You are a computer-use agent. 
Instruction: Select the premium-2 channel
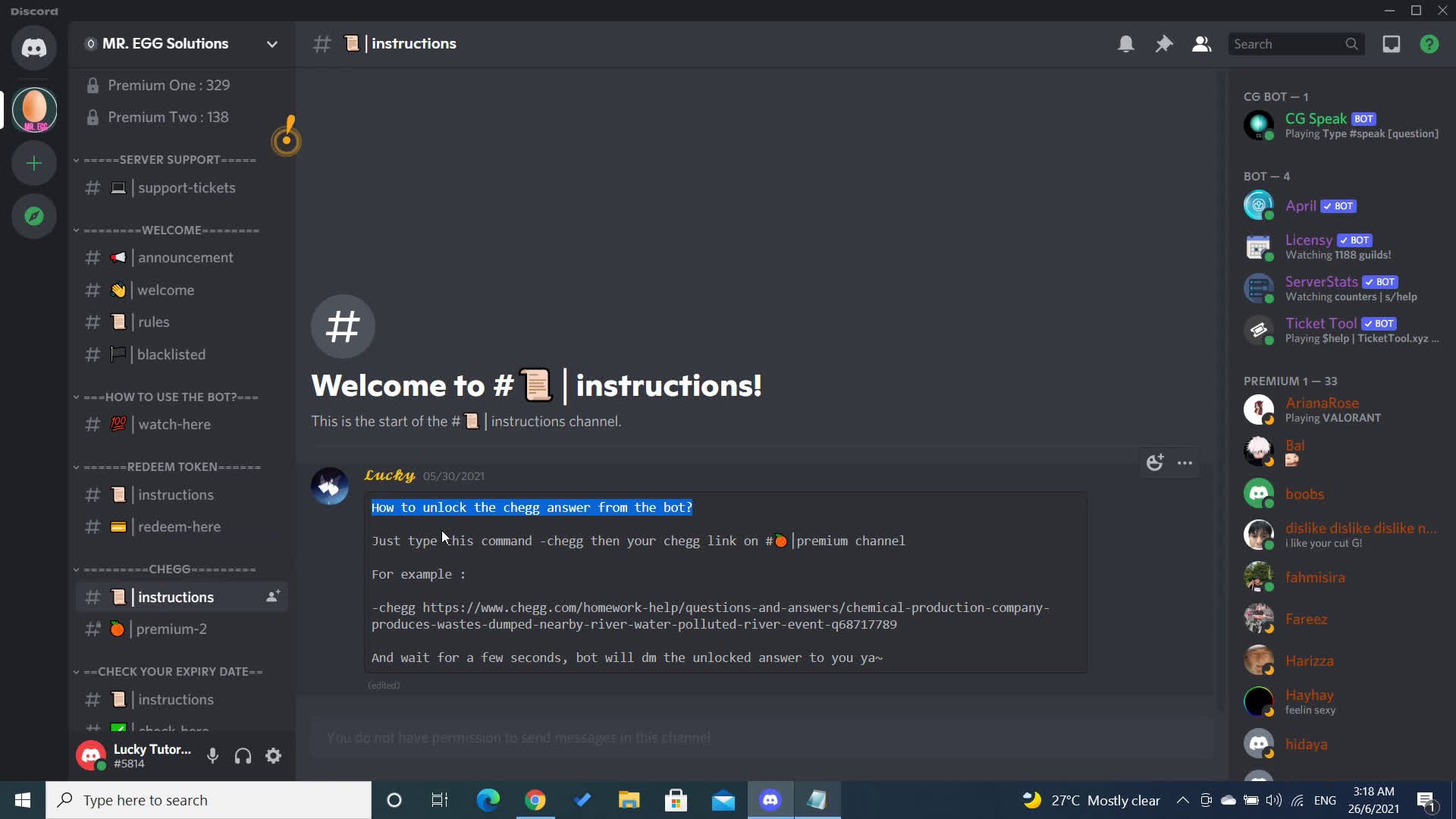pos(171,629)
